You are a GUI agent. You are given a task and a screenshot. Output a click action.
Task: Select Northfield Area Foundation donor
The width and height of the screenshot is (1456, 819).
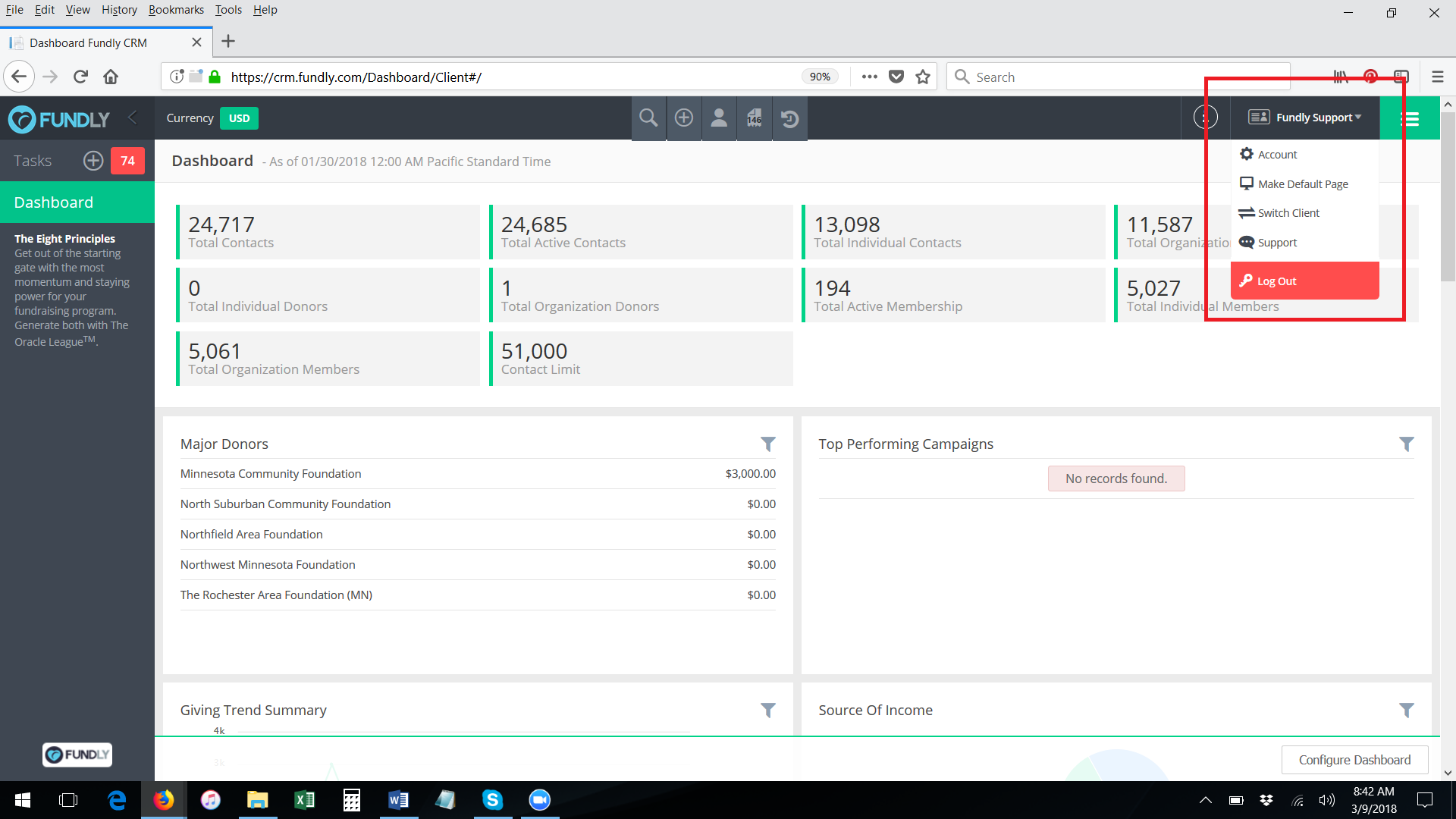point(478,535)
